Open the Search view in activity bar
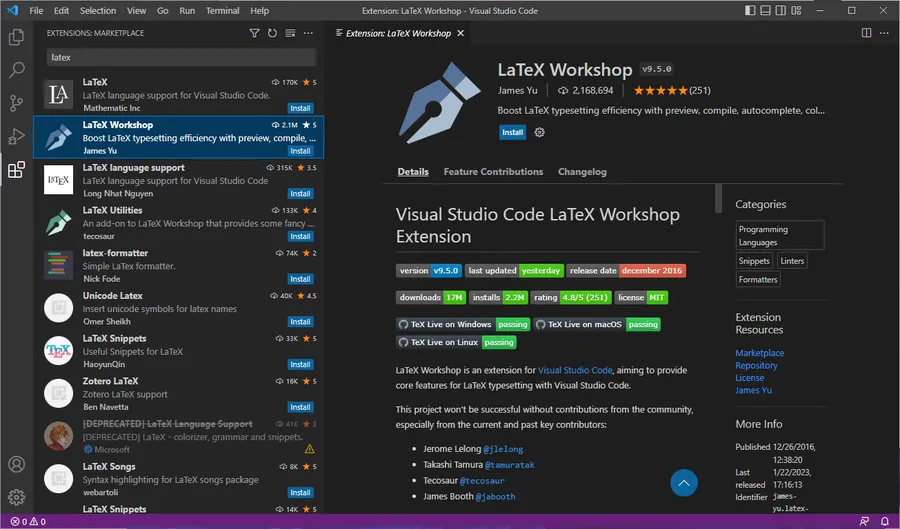This screenshot has height=529, width=900. (x=17, y=70)
